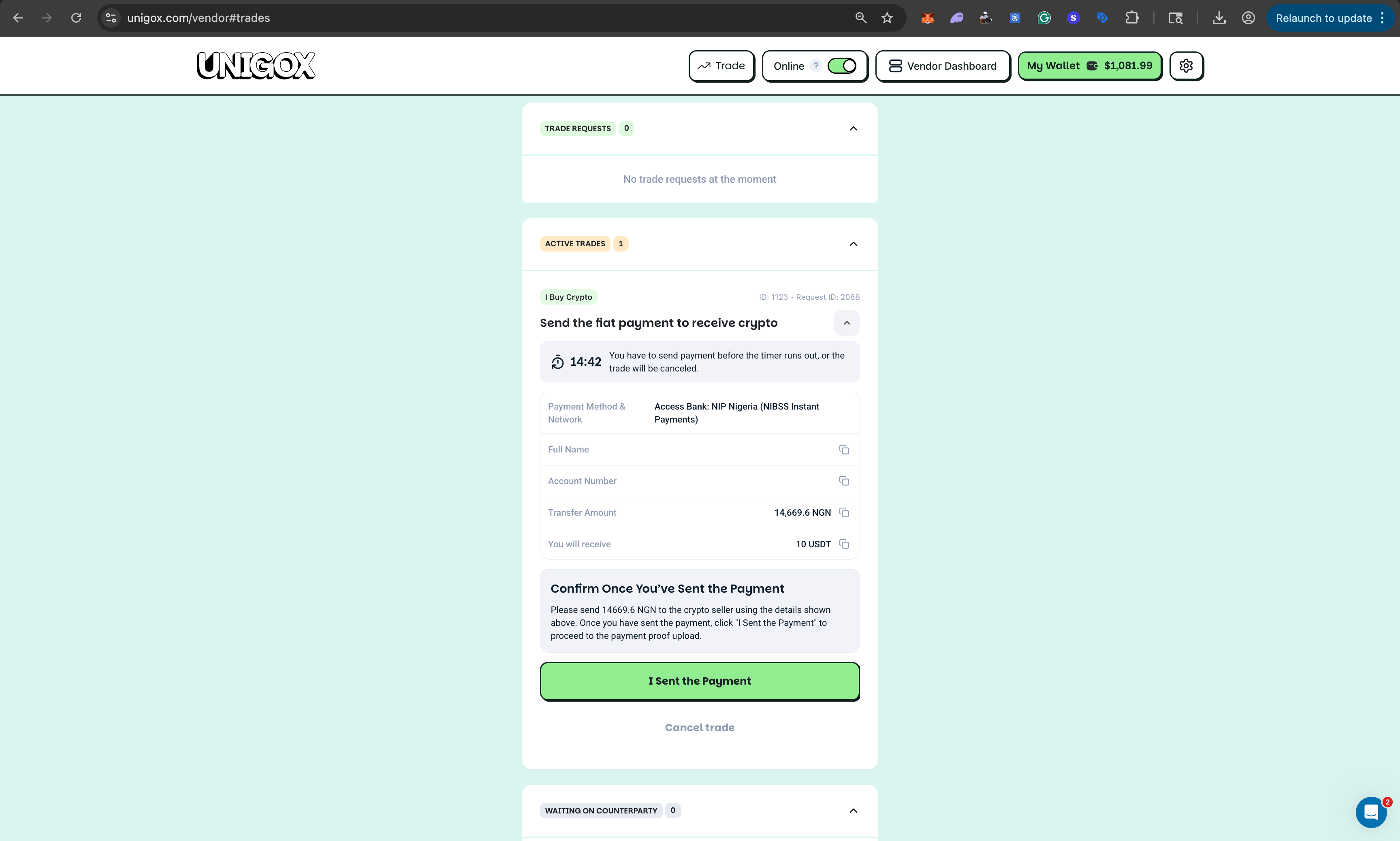The height and width of the screenshot is (841, 1400).
Task: Copy the 10 USDT receive amount
Action: (x=844, y=544)
